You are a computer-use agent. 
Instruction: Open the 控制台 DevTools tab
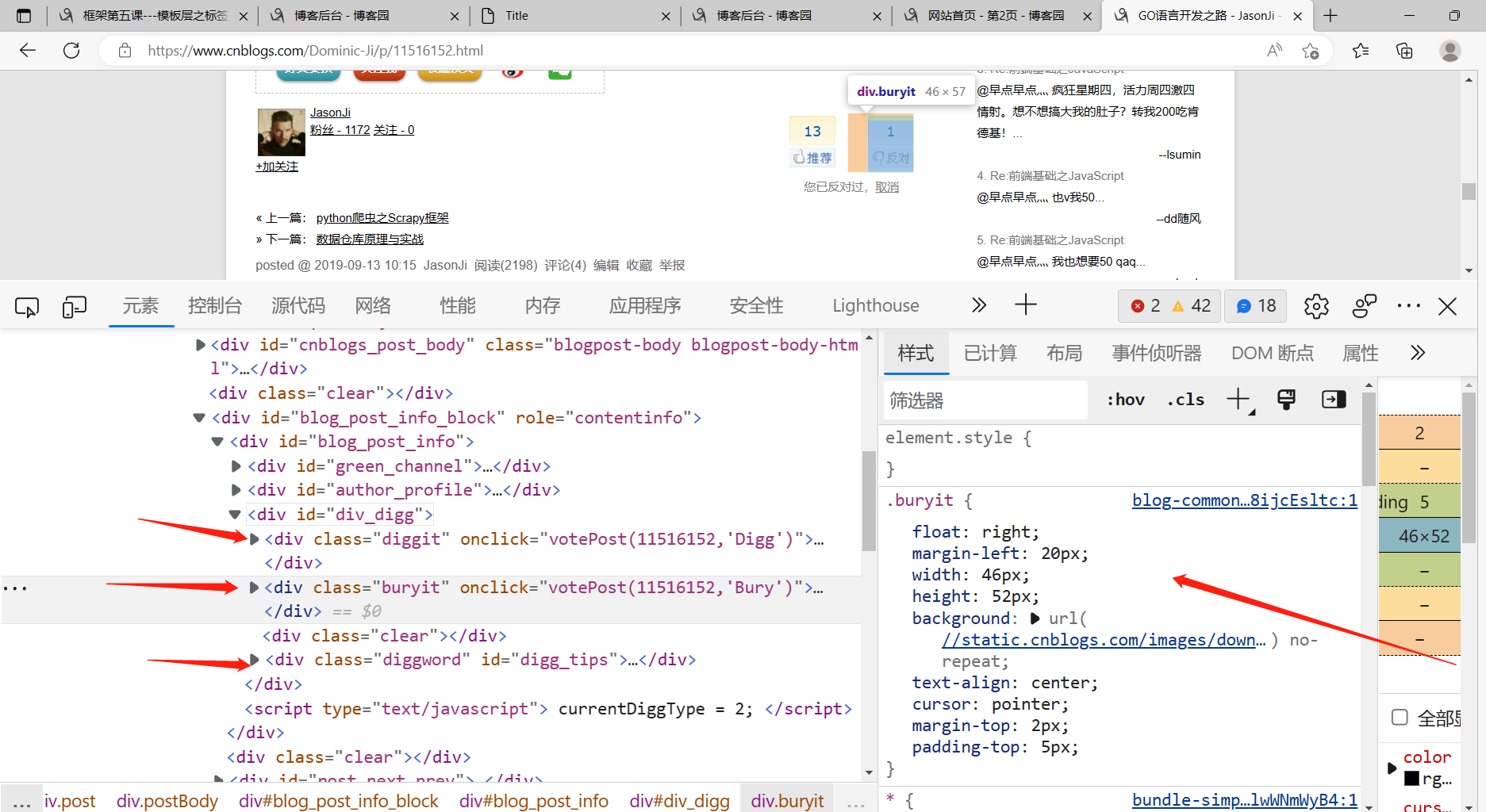coord(215,306)
